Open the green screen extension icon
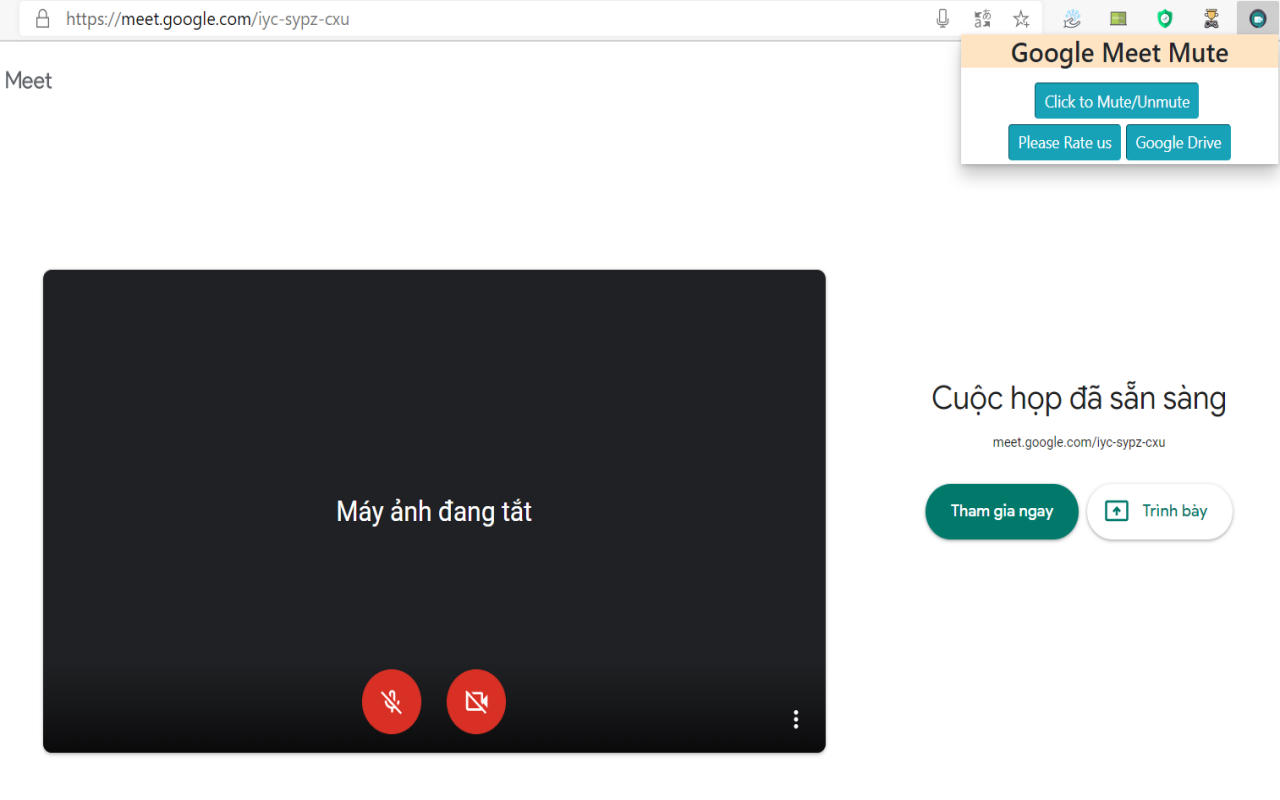 pyautogui.click(x=1118, y=18)
